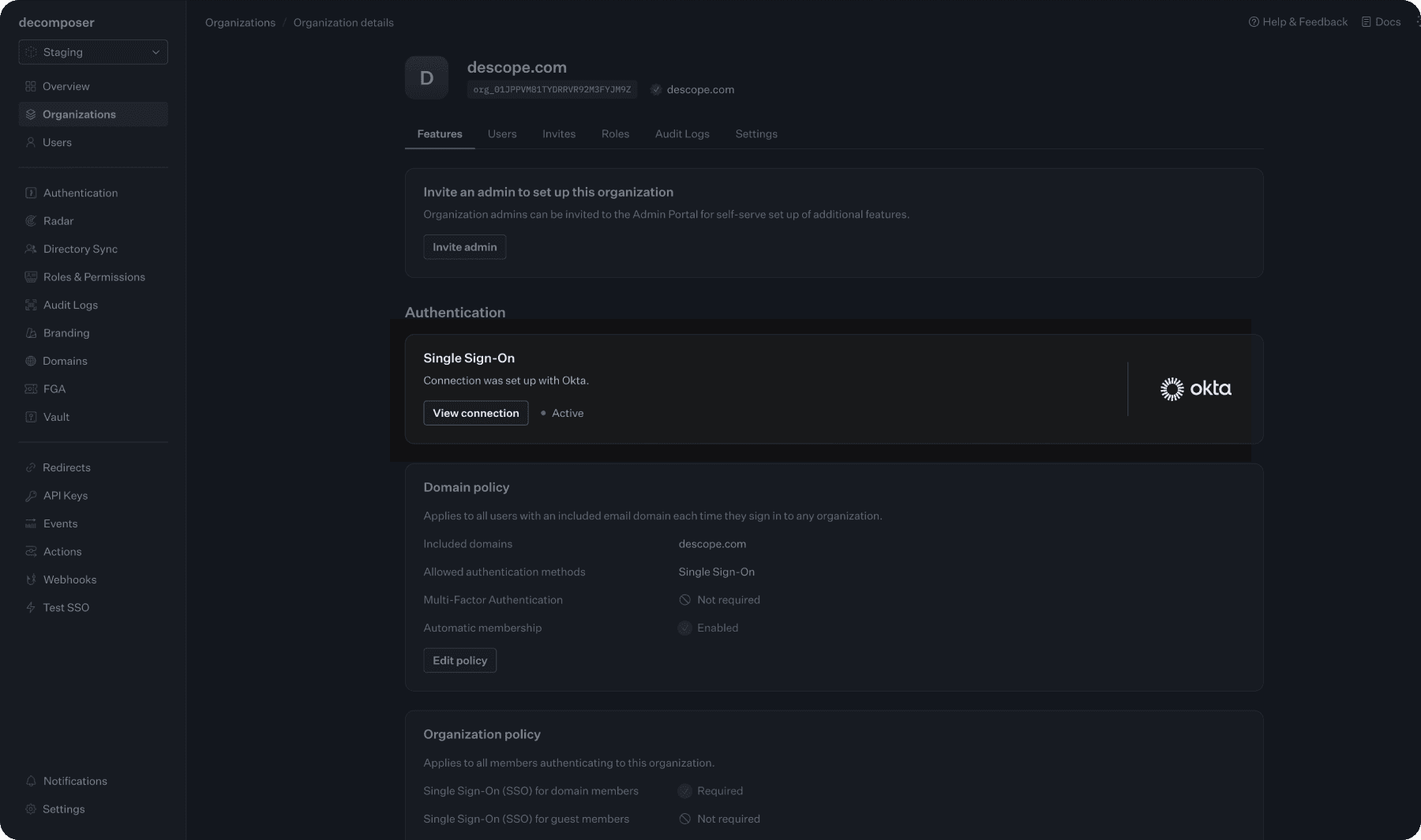The image size is (1421, 840).
Task: Open the Invites tab for descope.com
Action: (558, 133)
